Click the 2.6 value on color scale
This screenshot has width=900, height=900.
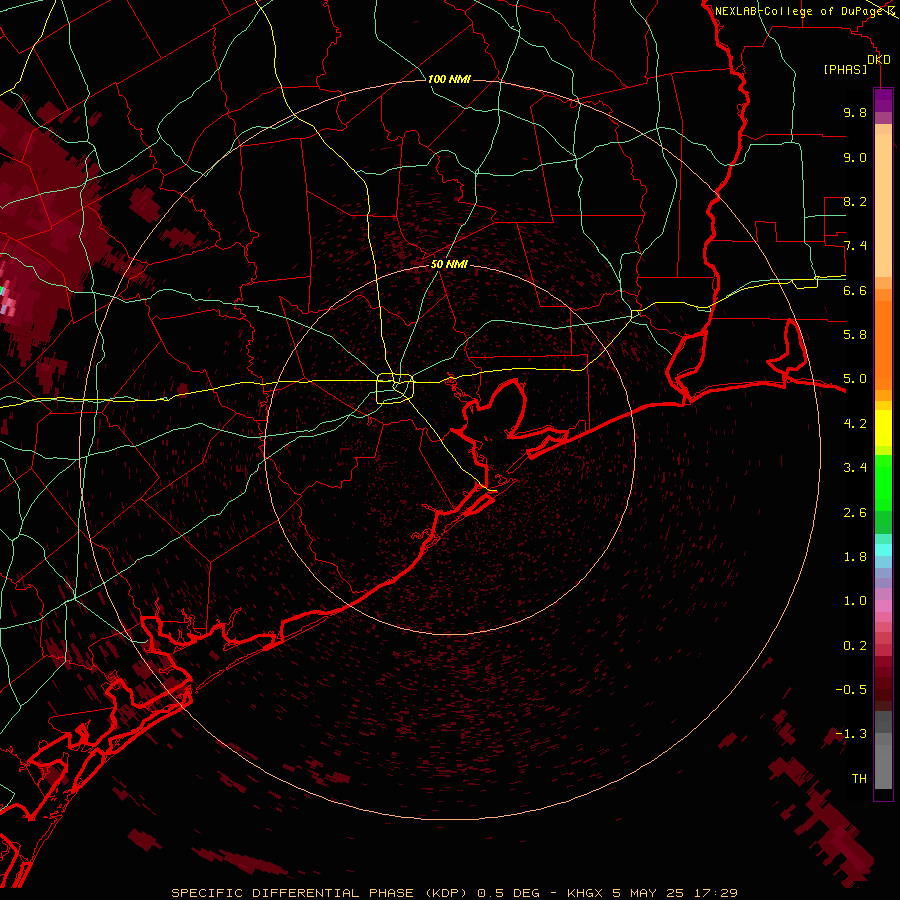pos(855,513)
